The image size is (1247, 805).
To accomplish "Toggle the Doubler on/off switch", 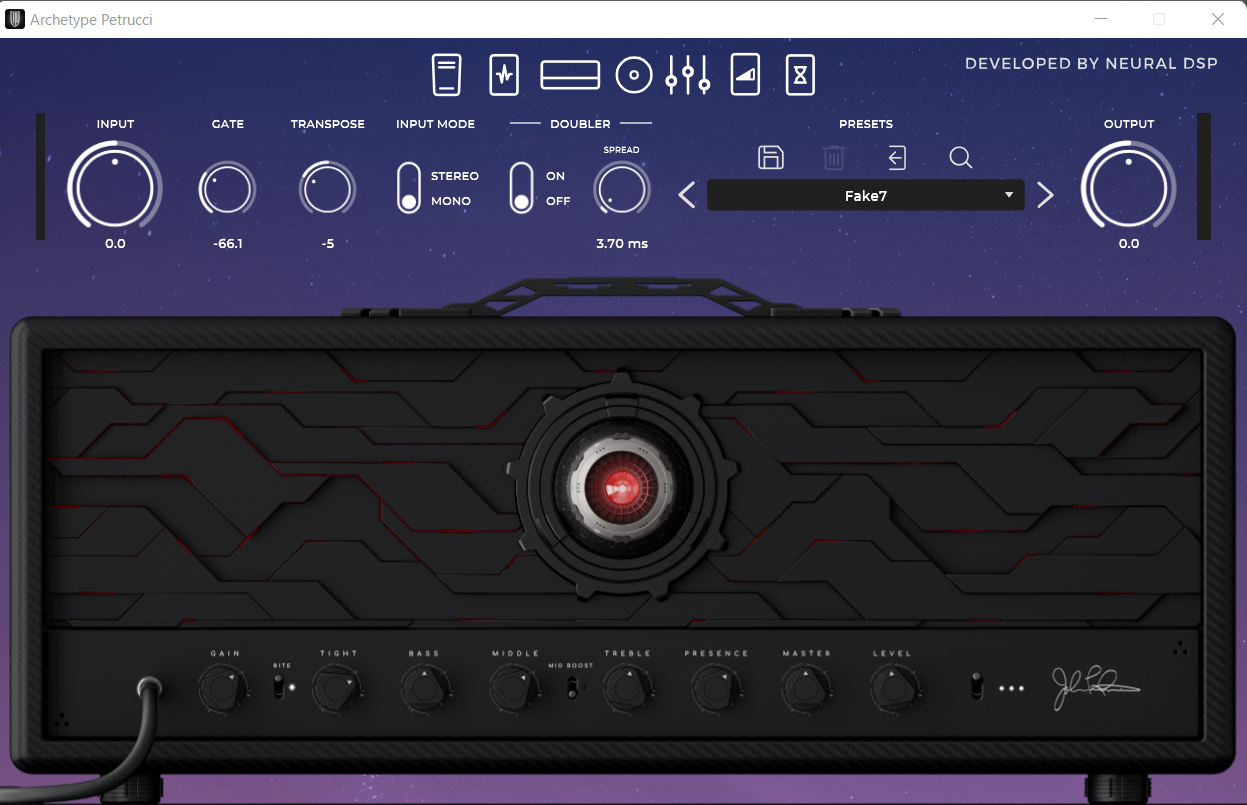I will point(521,188).
